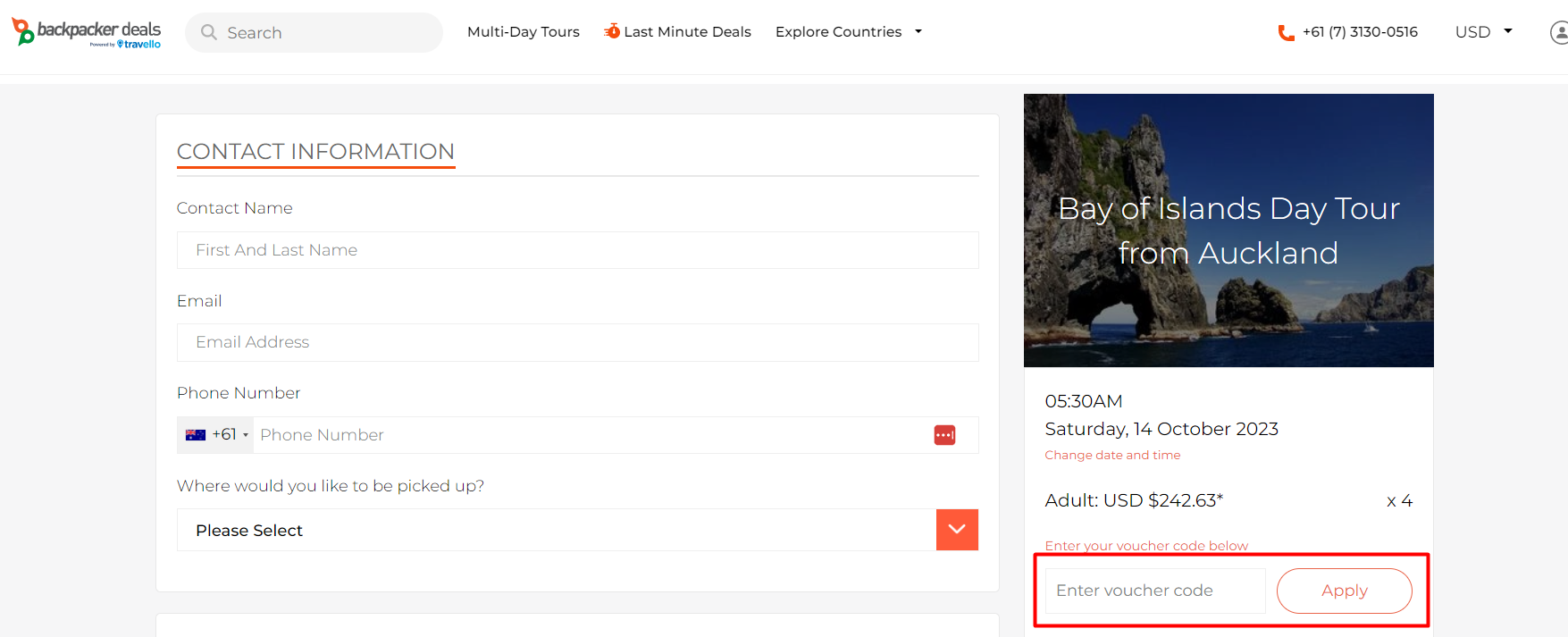
Task: Click the Where would you like to be picked up label
Action: click(x=331, y=486)
